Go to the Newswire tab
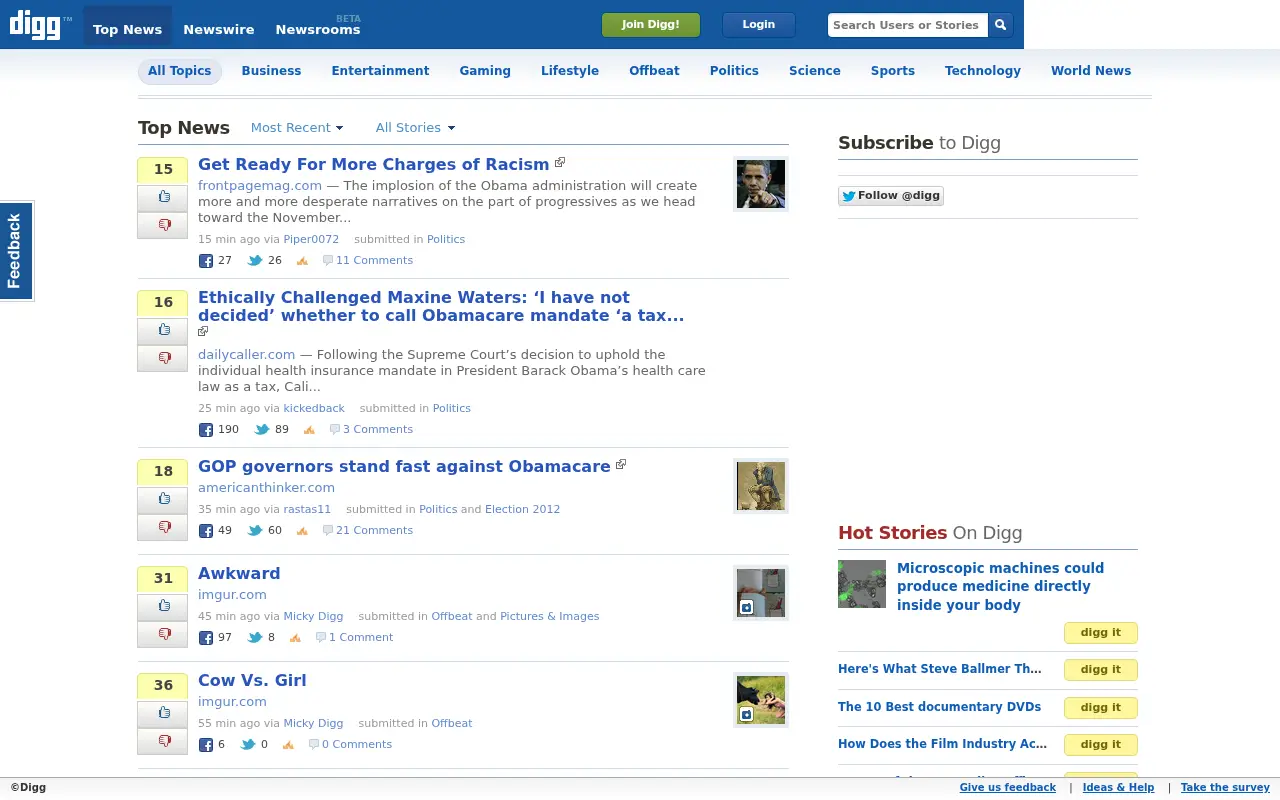Screen dimensions: 1280x800 coord(219,30)
